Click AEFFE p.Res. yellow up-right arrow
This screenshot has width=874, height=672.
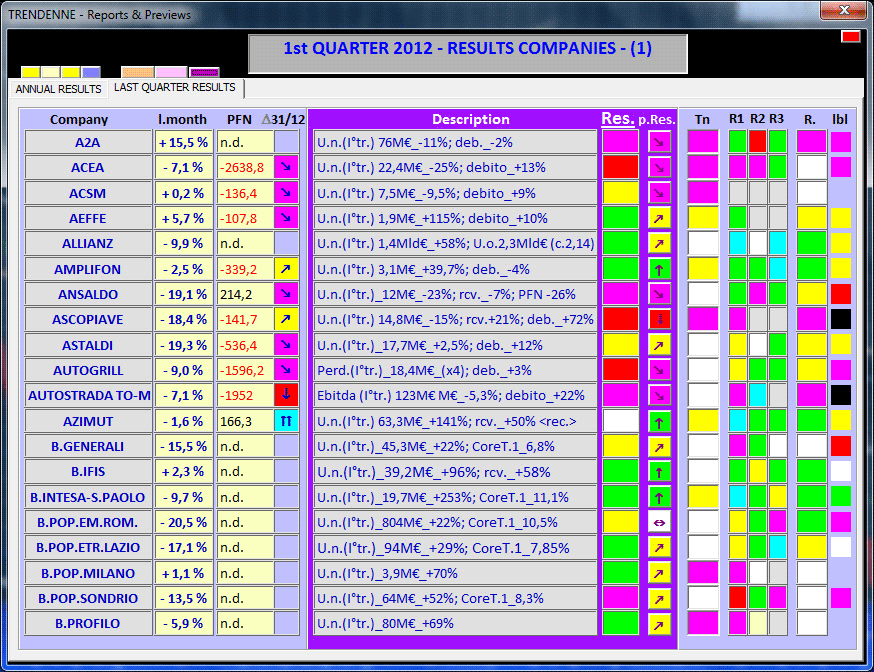pyautogui.click(x=659, y=218)
